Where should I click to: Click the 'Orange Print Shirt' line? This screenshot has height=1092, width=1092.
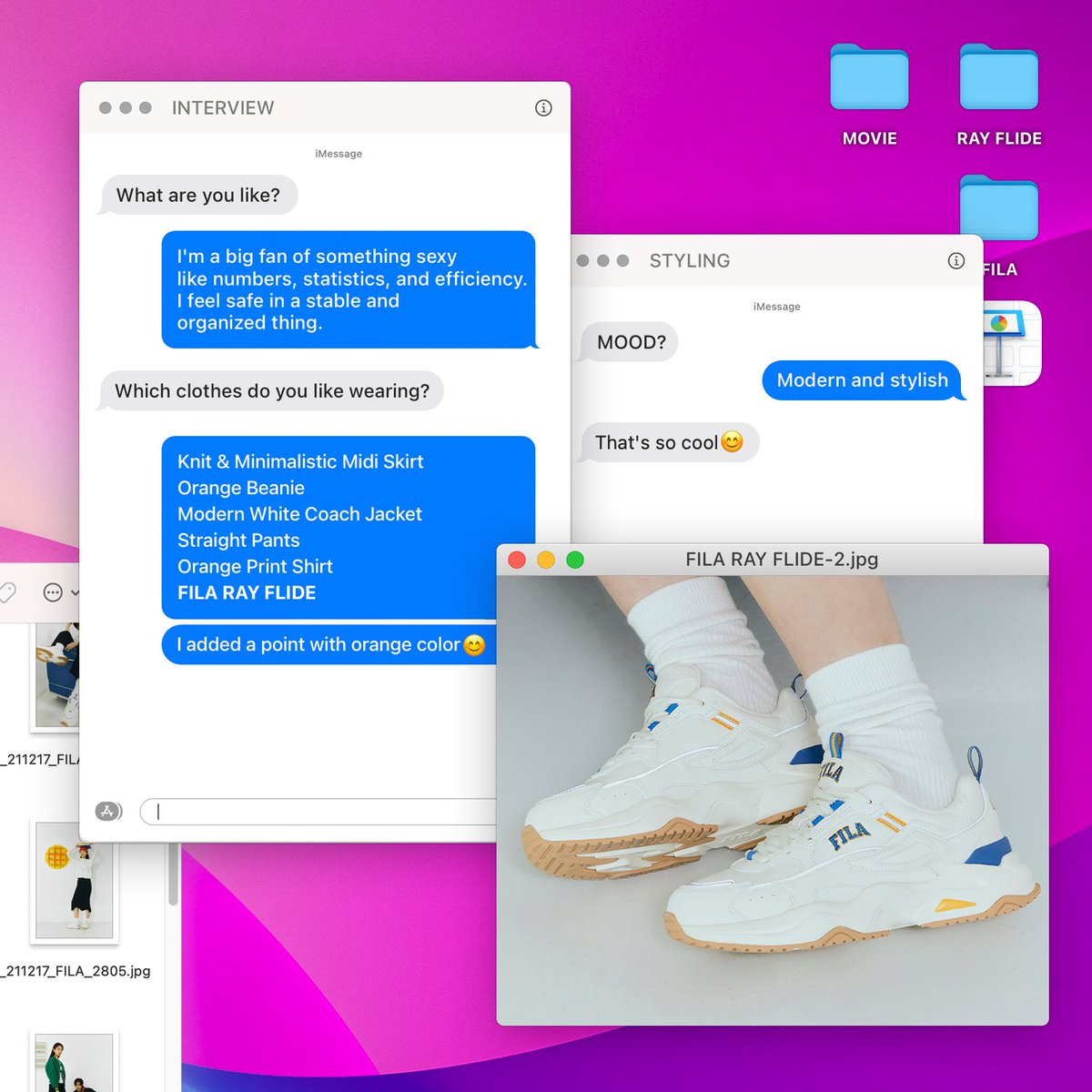click(x=255, y=566)
